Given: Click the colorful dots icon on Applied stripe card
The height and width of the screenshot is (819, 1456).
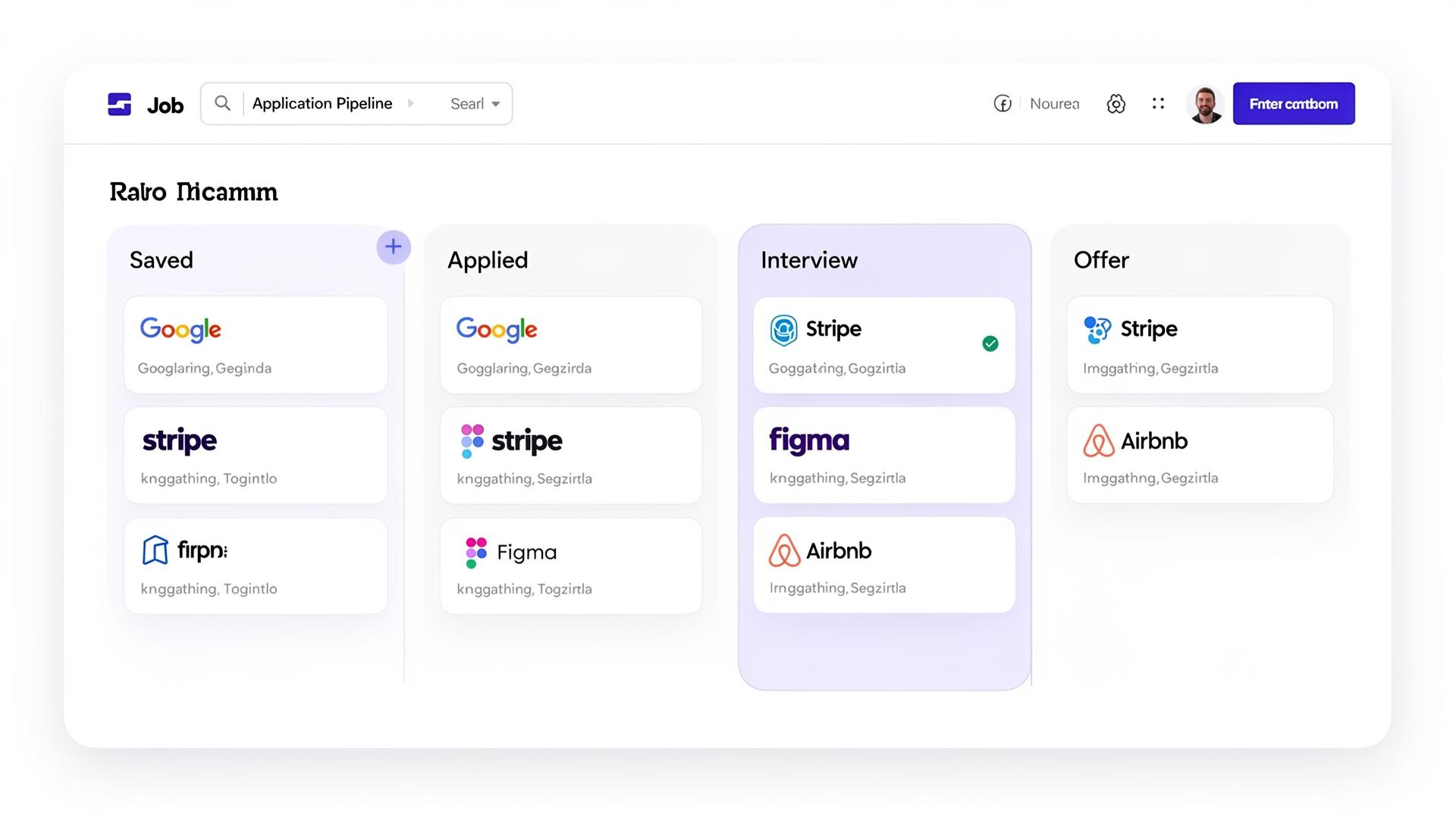Looking at the screenshot, I should click(472, 441).
